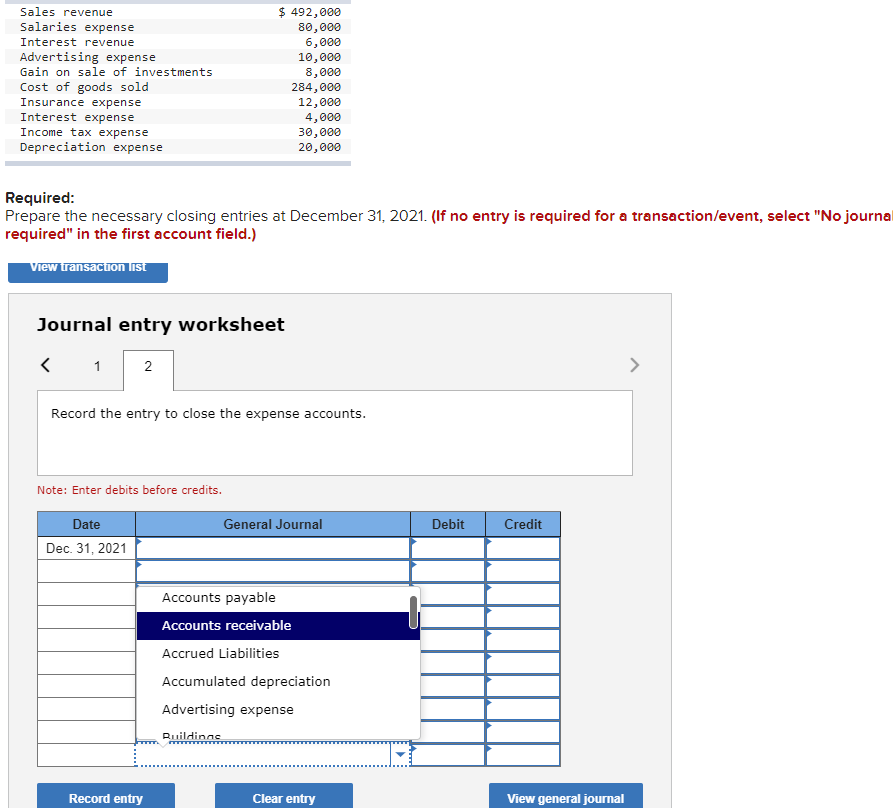Click the Dec. 31, 2021 date cell

pyautogui.click(x=87, y=548)
